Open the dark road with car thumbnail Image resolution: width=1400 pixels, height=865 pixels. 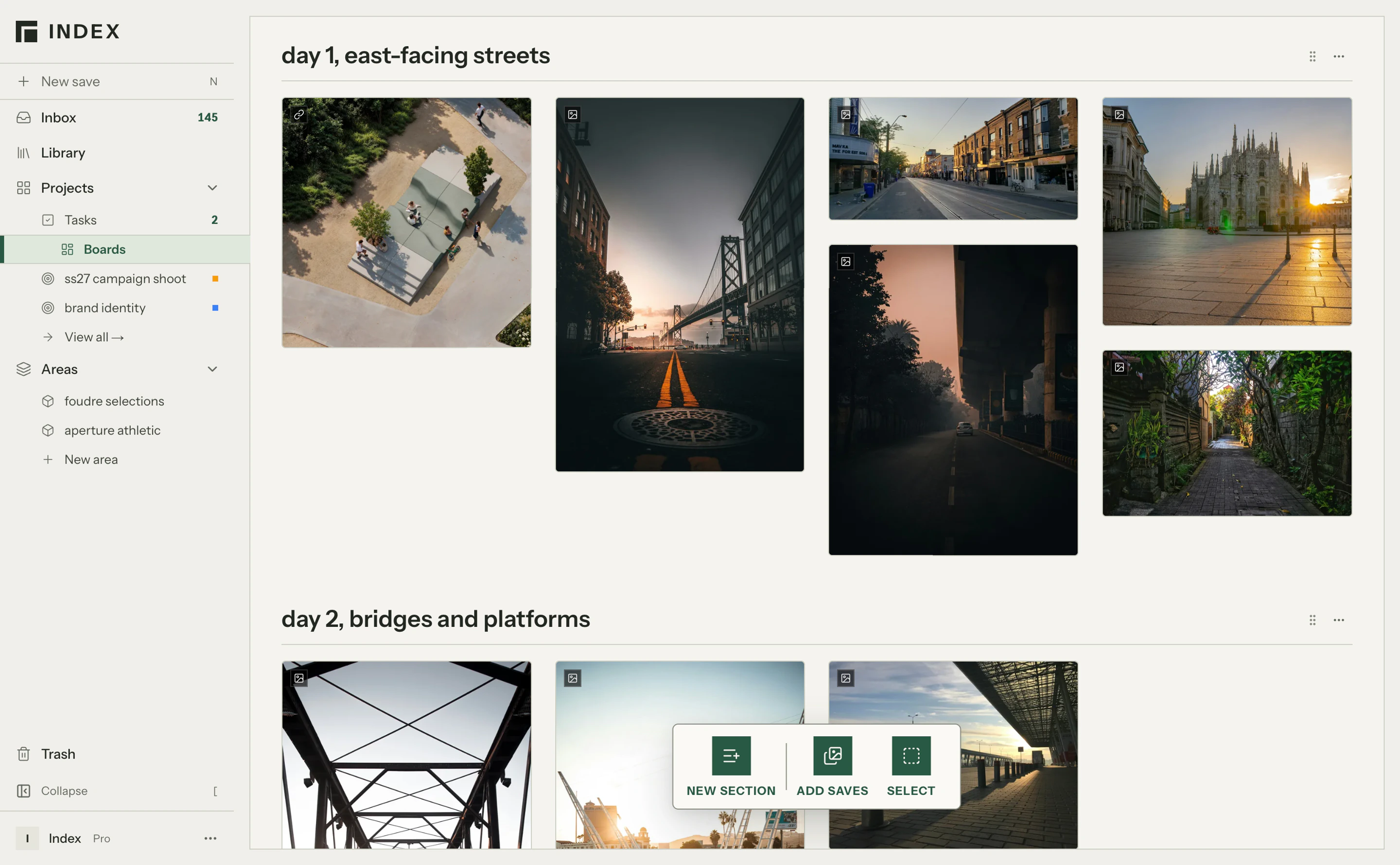(x=953, y=400)
